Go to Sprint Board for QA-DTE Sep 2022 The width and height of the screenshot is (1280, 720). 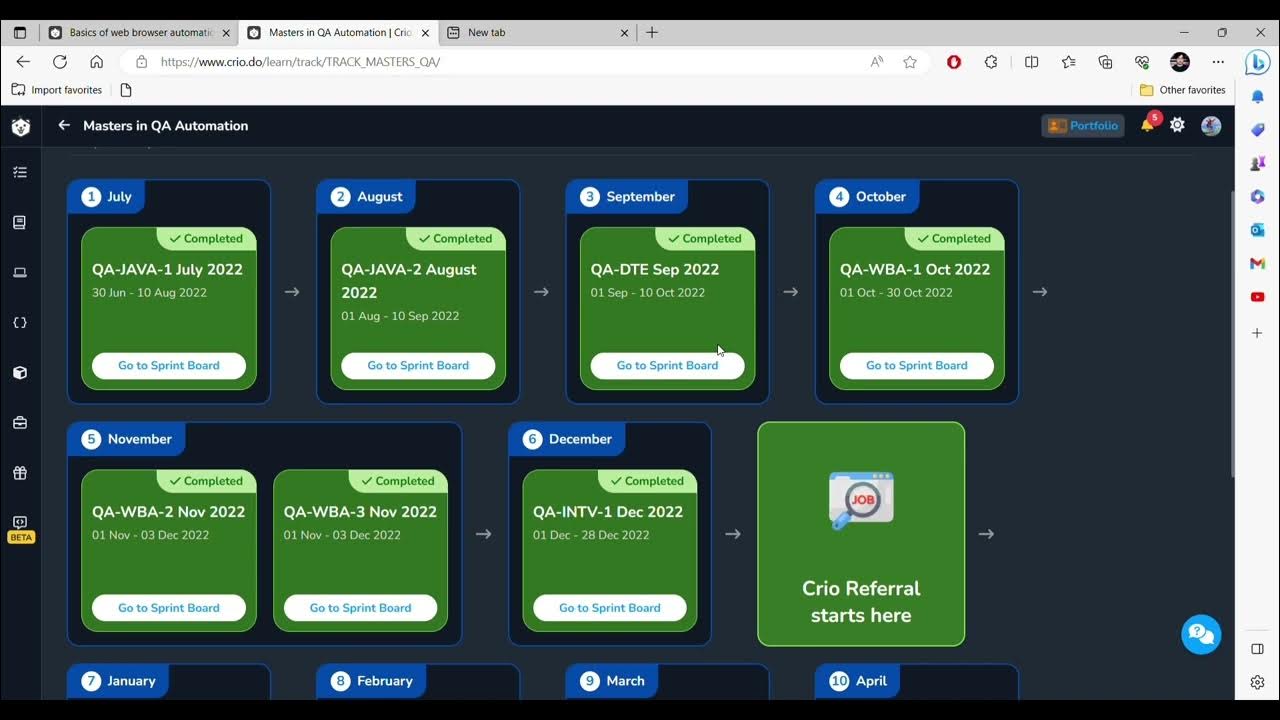pyautogui.click(x=667, y=365)
